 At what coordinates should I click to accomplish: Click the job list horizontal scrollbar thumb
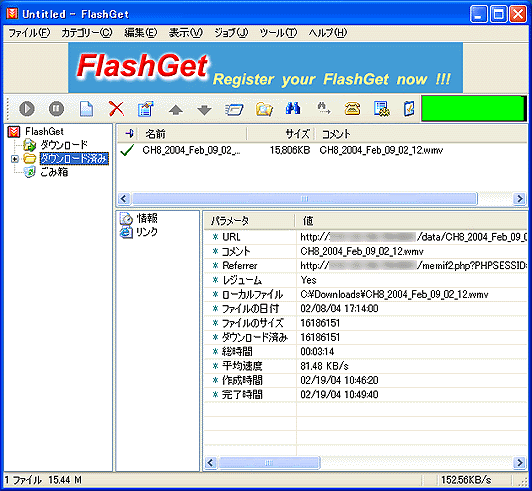[x=305, y=199]
